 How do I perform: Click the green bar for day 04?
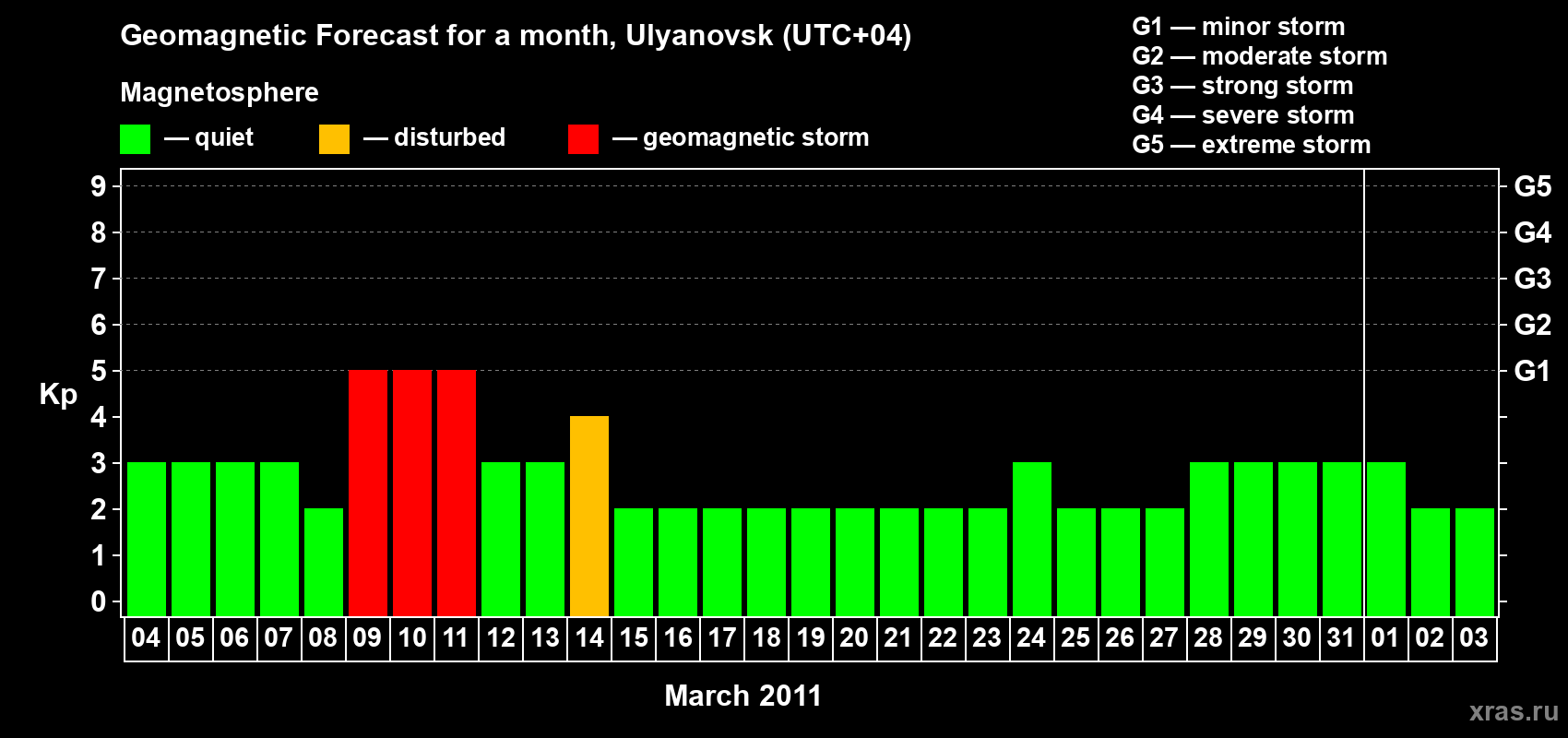tap(147, 539)
